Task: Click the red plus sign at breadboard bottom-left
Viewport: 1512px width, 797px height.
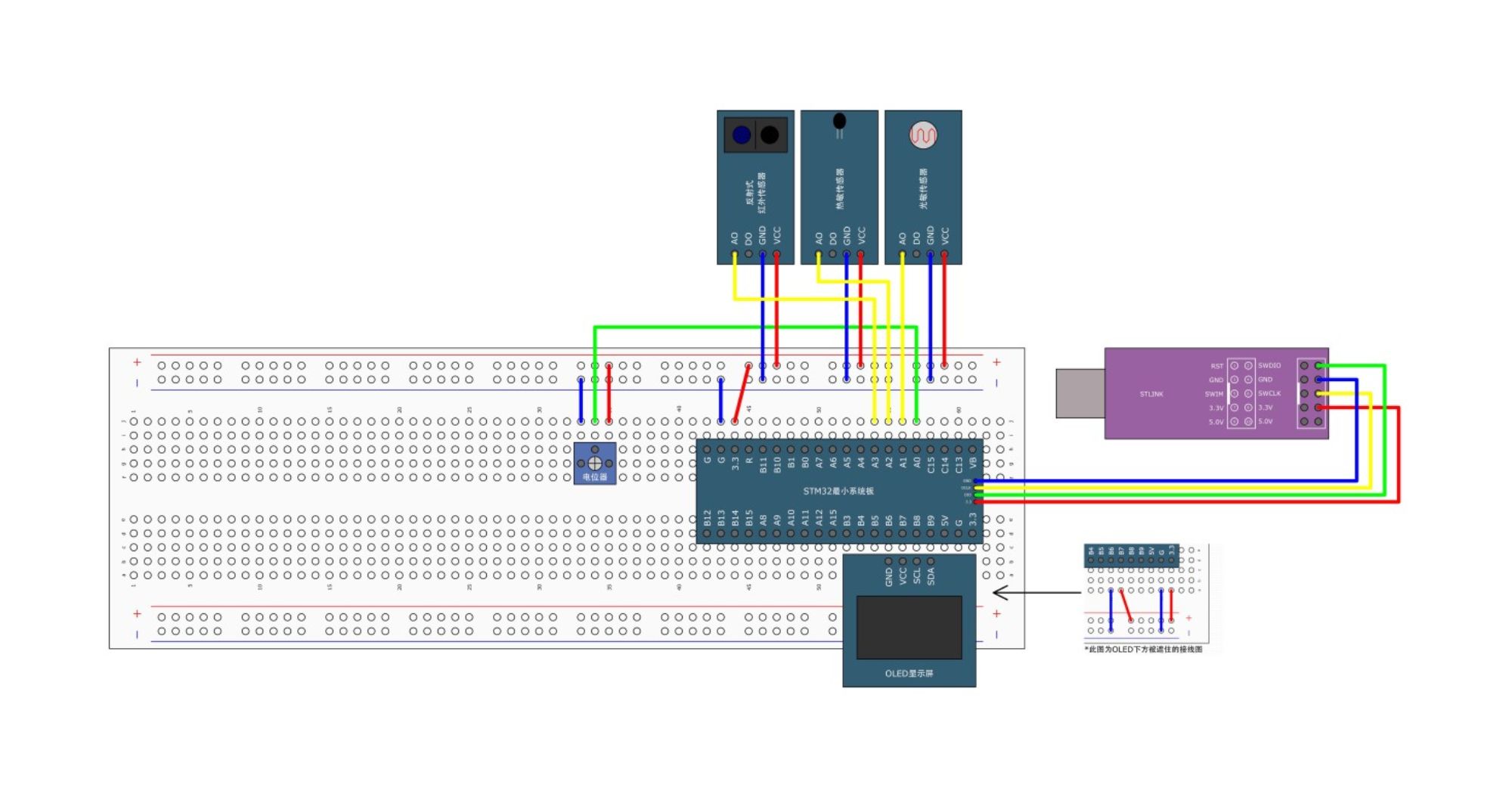Action: (x=137, y=614)
